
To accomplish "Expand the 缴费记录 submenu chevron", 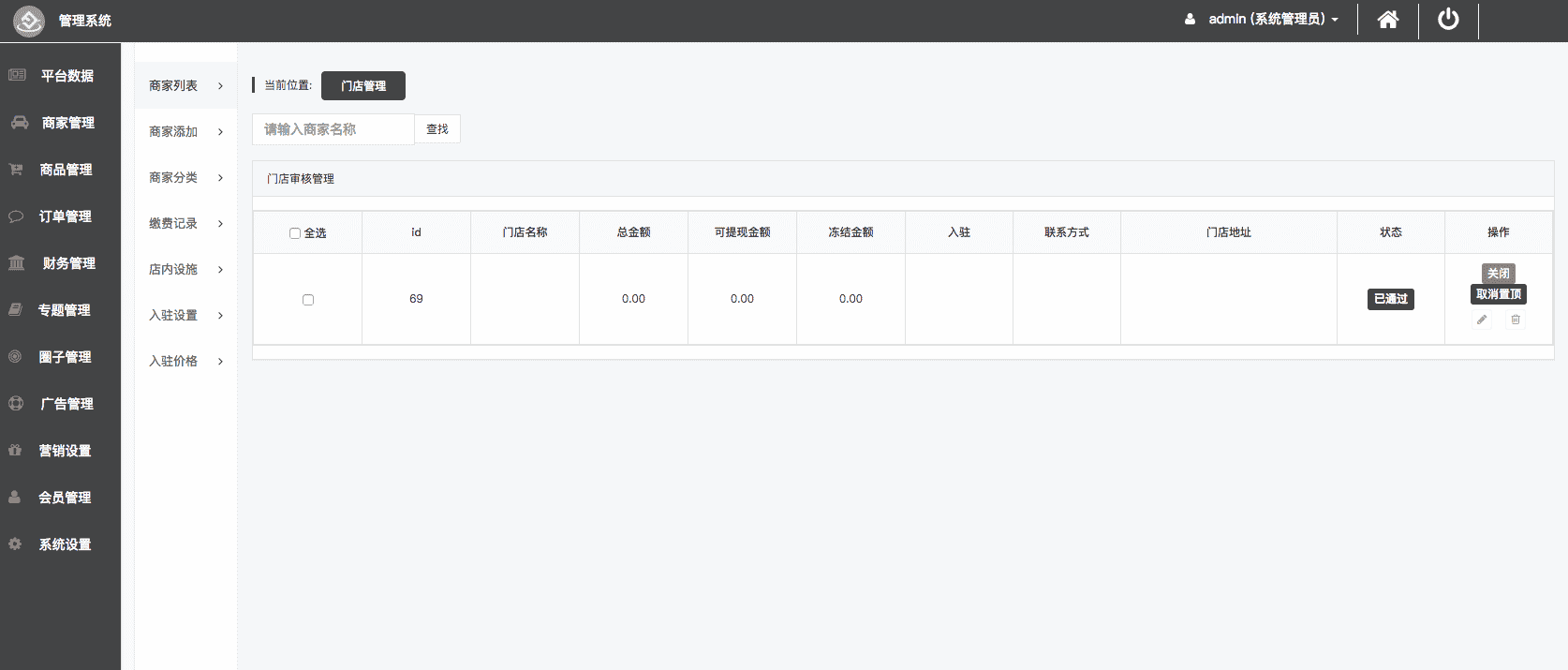I will (x=220, y=224).
